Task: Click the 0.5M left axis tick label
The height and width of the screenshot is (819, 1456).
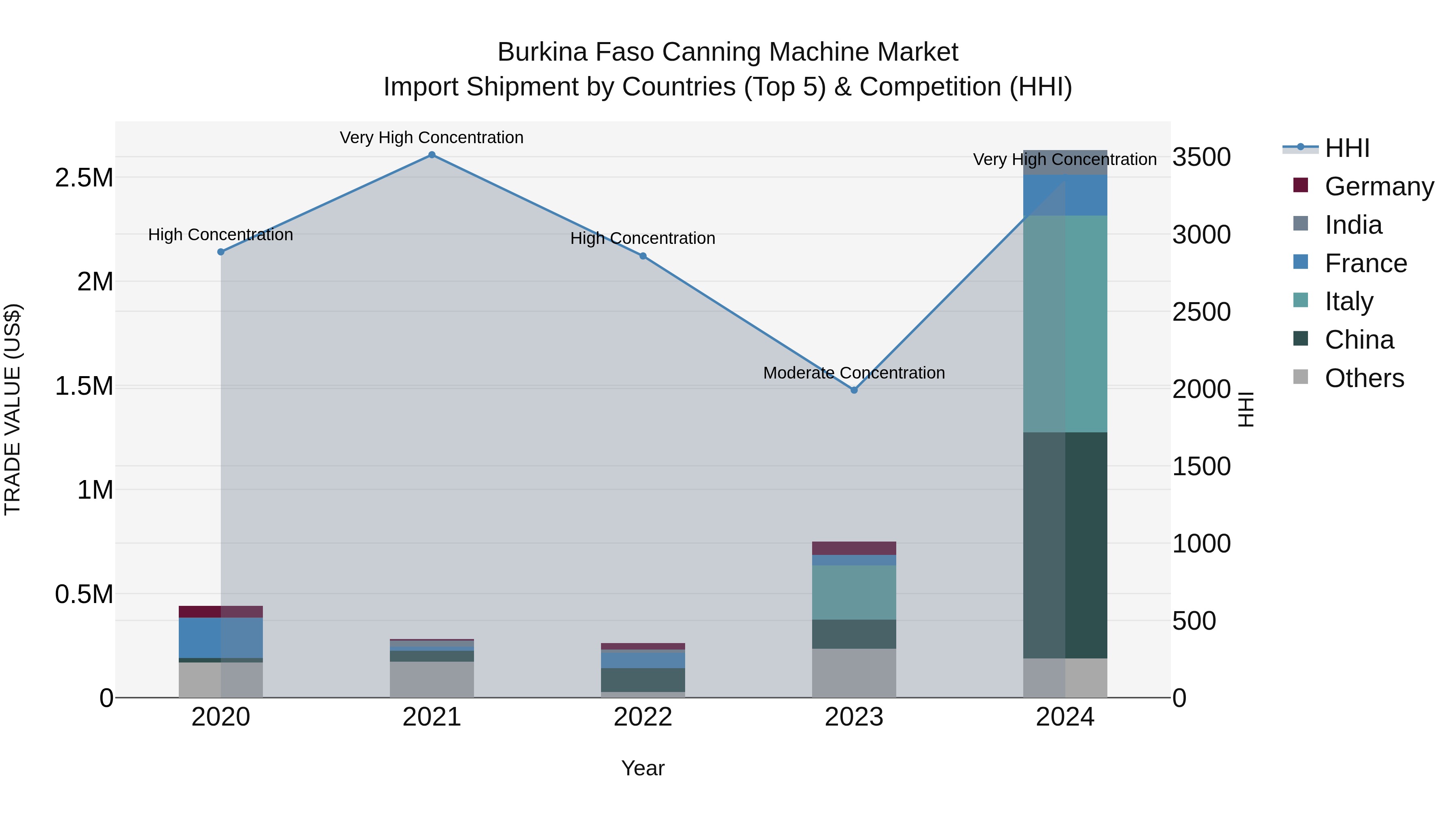Action: pos(84,595)
